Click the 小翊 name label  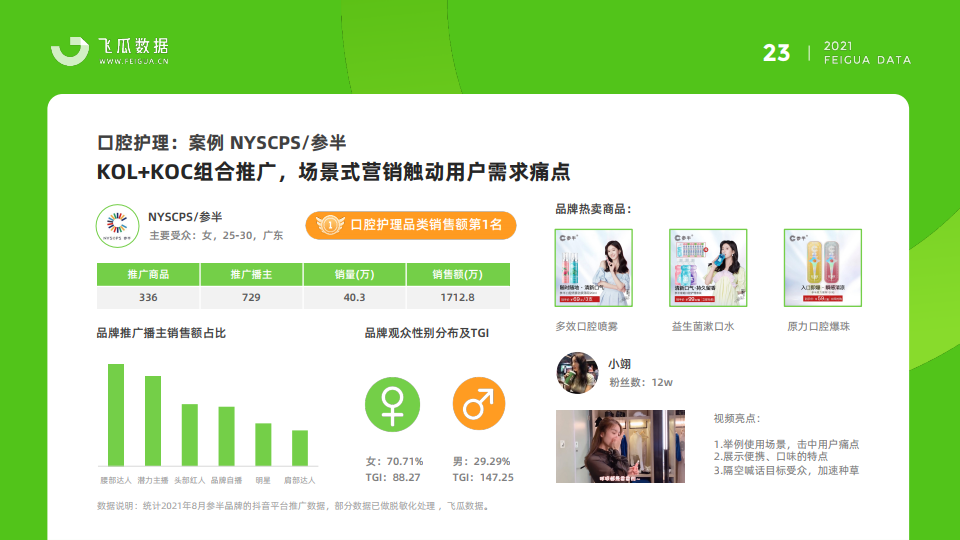pyautogui.click(x=620, y=364)
